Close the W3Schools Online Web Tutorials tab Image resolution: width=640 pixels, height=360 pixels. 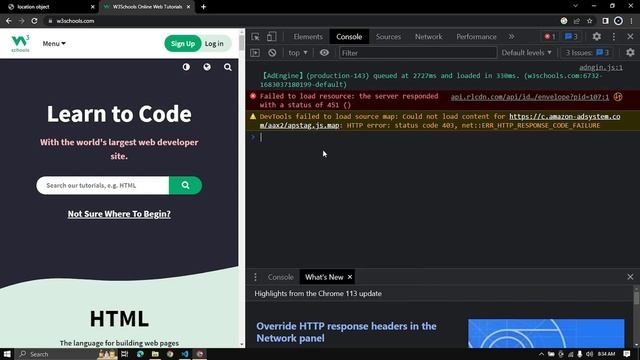click(188, 7)
